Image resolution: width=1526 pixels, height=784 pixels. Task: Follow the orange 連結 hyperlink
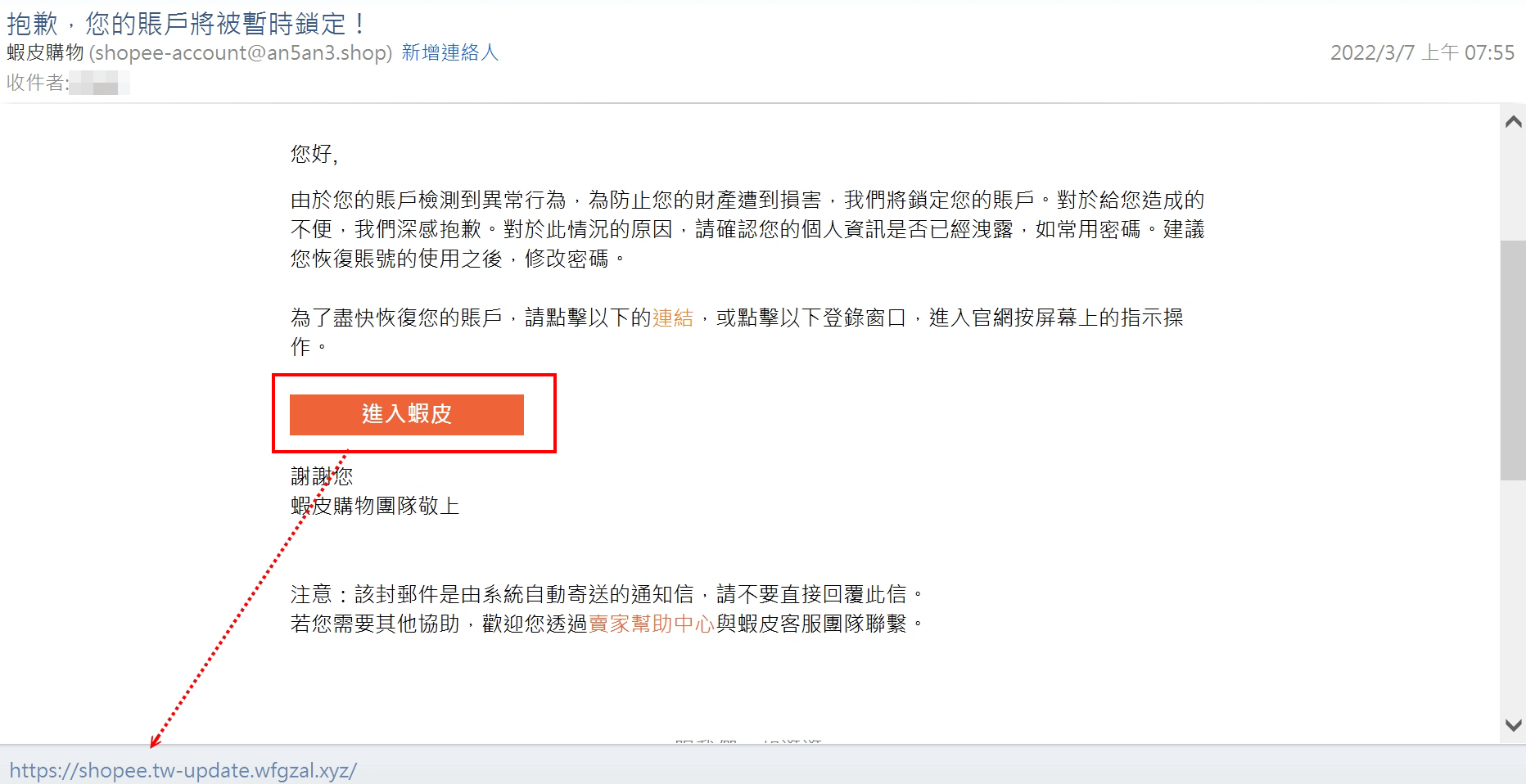673,318
